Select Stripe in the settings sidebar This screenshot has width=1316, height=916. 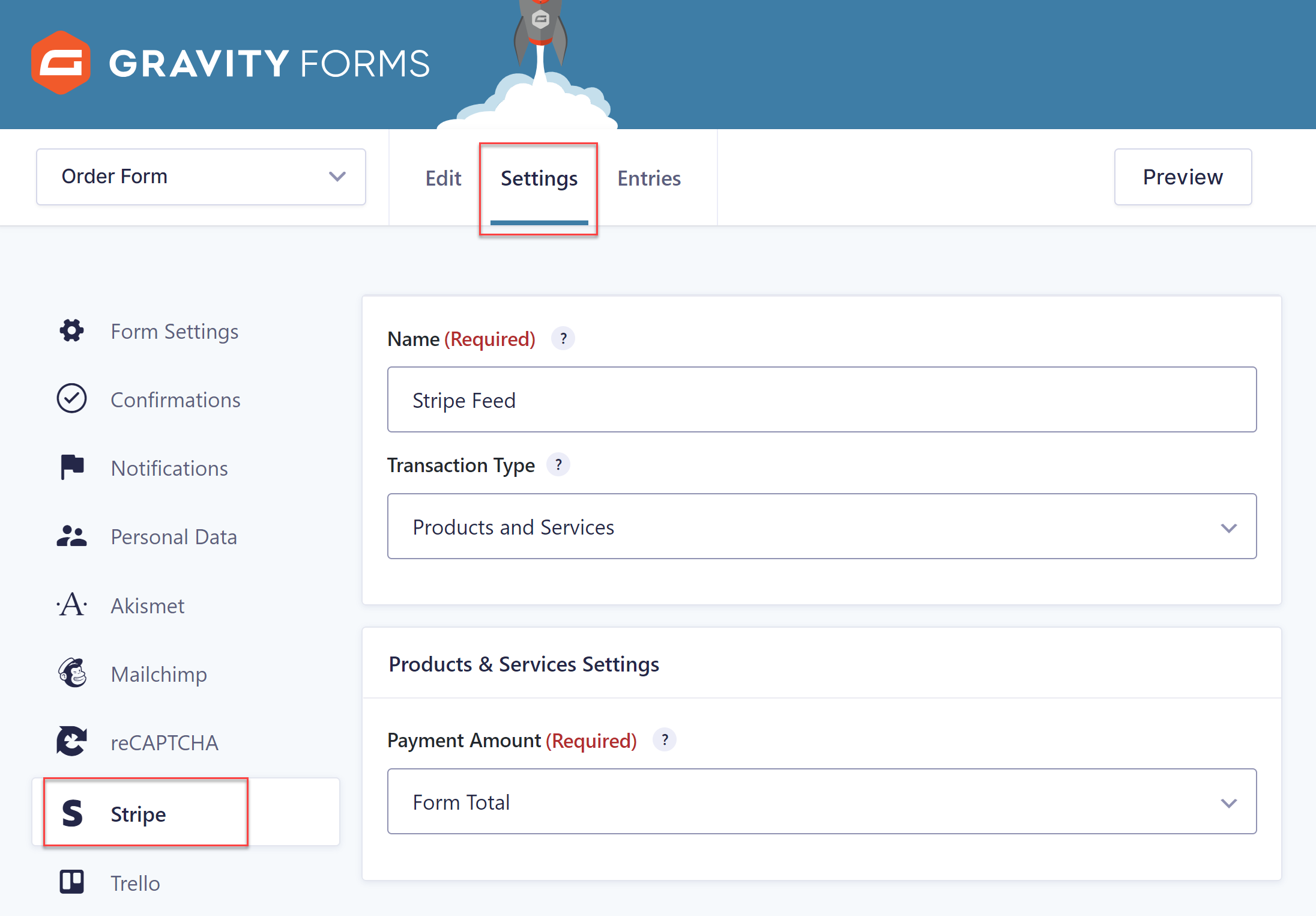[x=186, y=812]
